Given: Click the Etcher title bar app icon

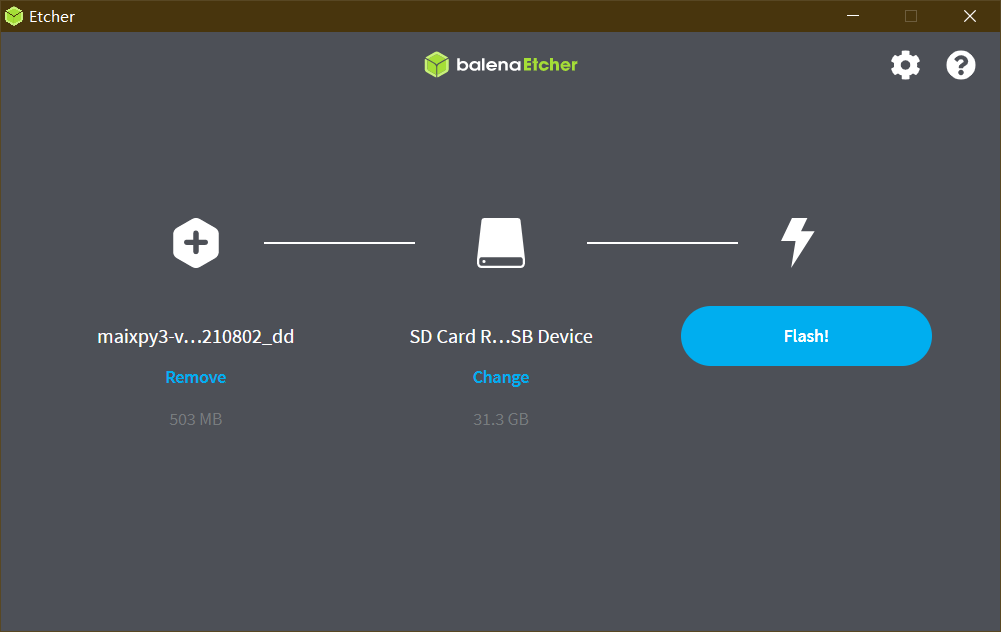Looking at the screenshot, I should point(13,16).
